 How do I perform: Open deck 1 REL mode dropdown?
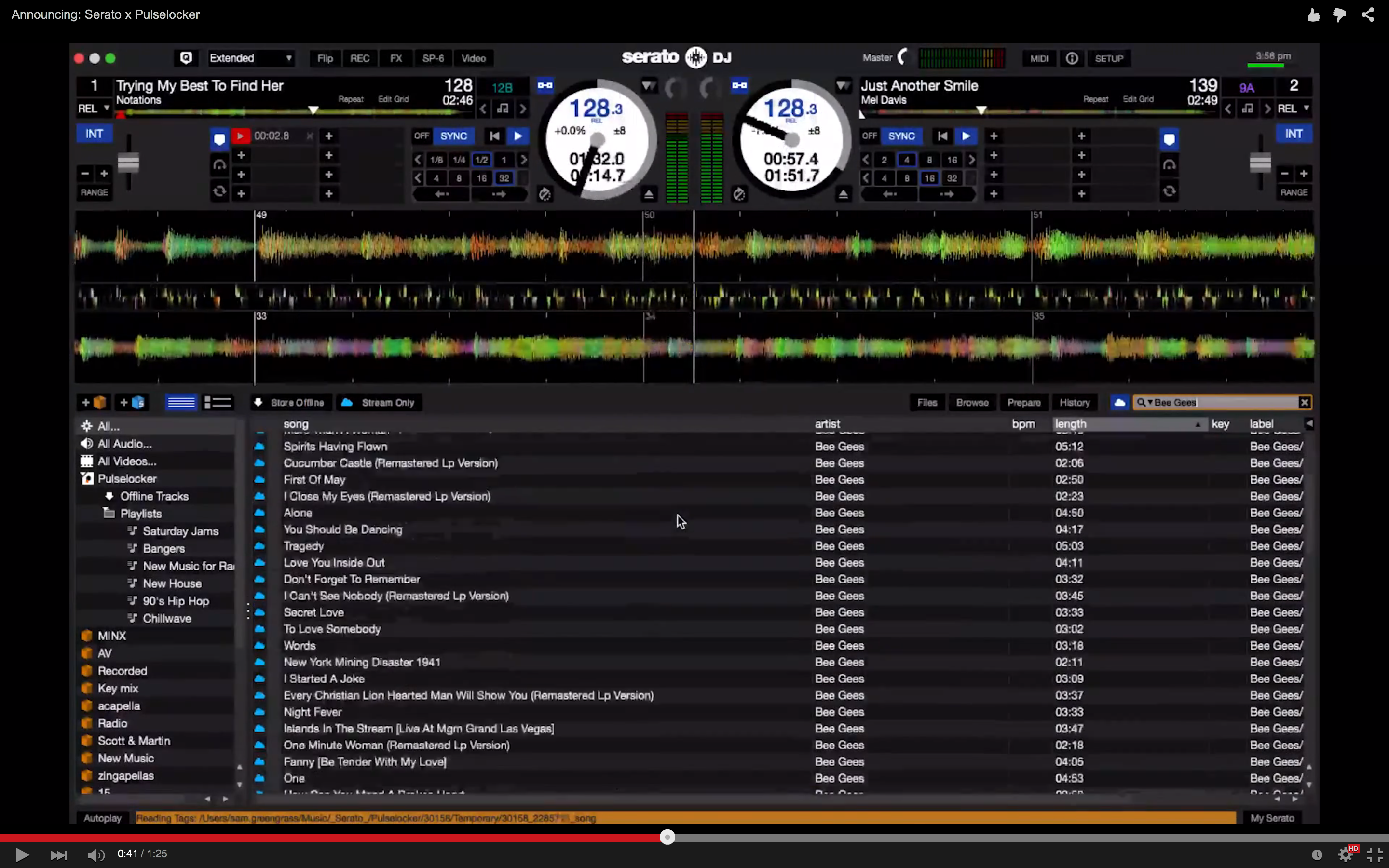coord(94,108)
